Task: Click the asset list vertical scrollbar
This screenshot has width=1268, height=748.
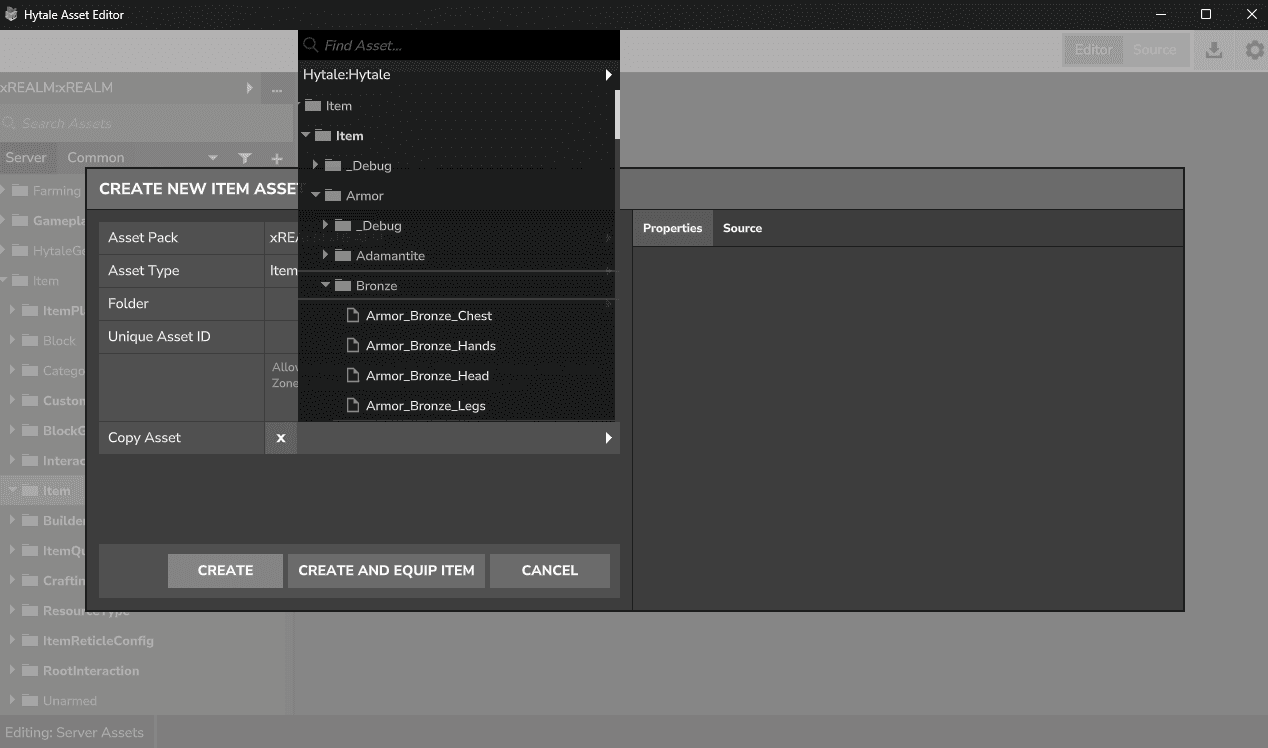Action: click(617, 114)
